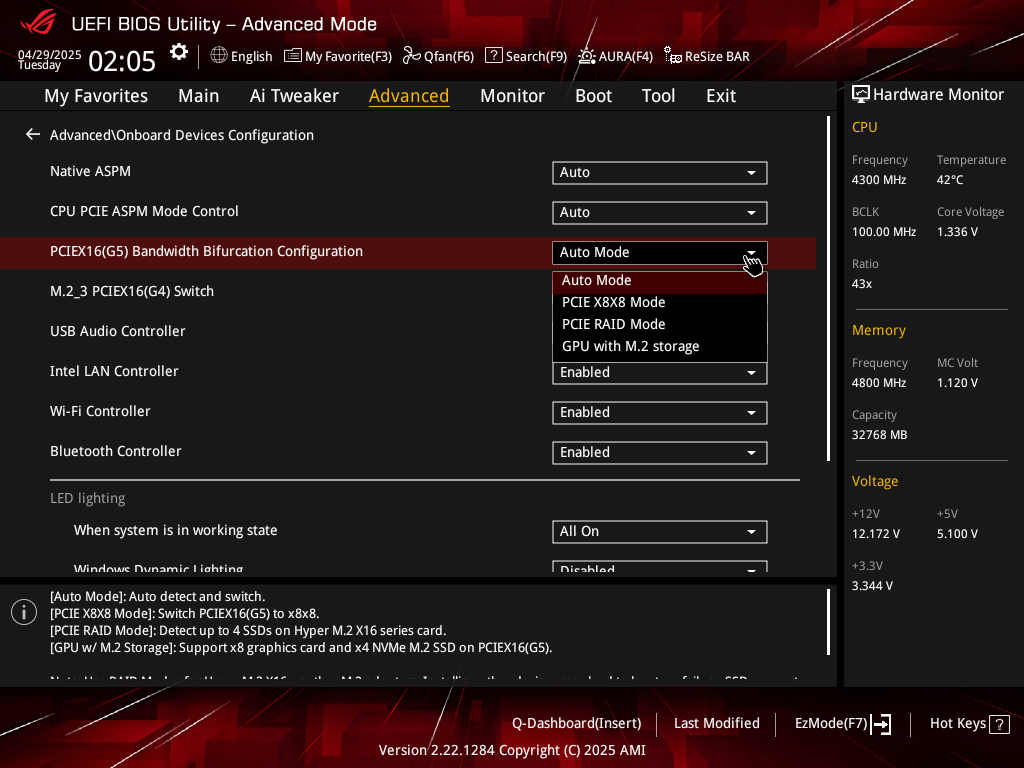The image size is (1024, 768).
Task: Click the help text panel scrollbar
Action: click(x=829, y=622)
